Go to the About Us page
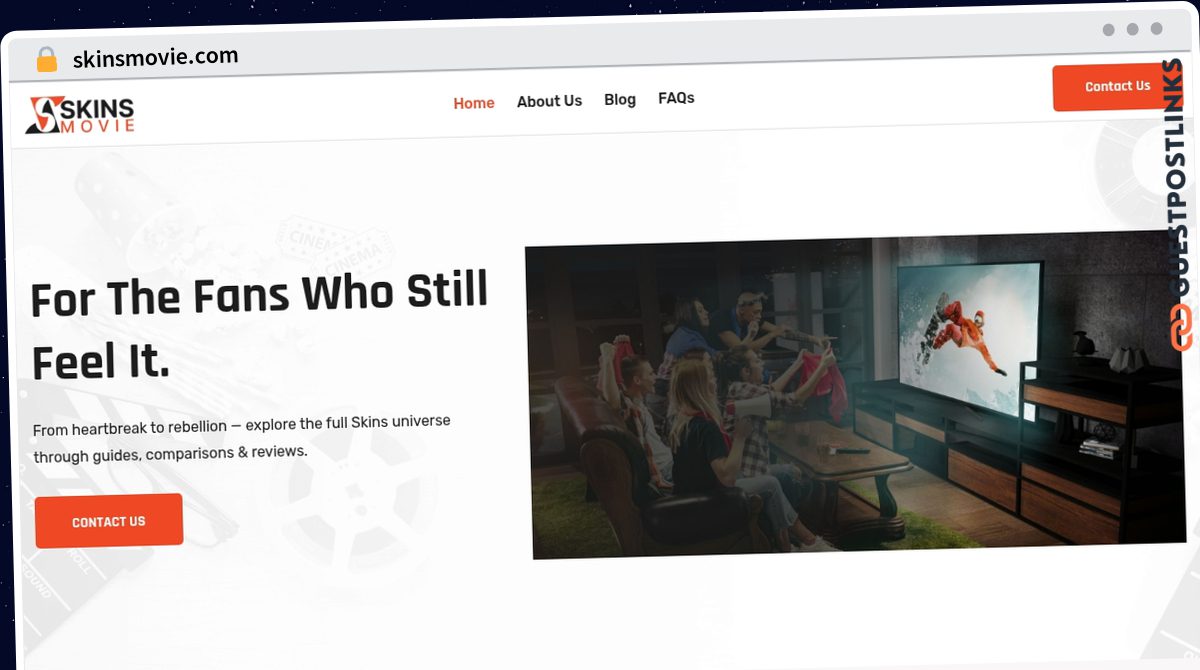This screenshot has width=1200, height=670. (549, 101)
